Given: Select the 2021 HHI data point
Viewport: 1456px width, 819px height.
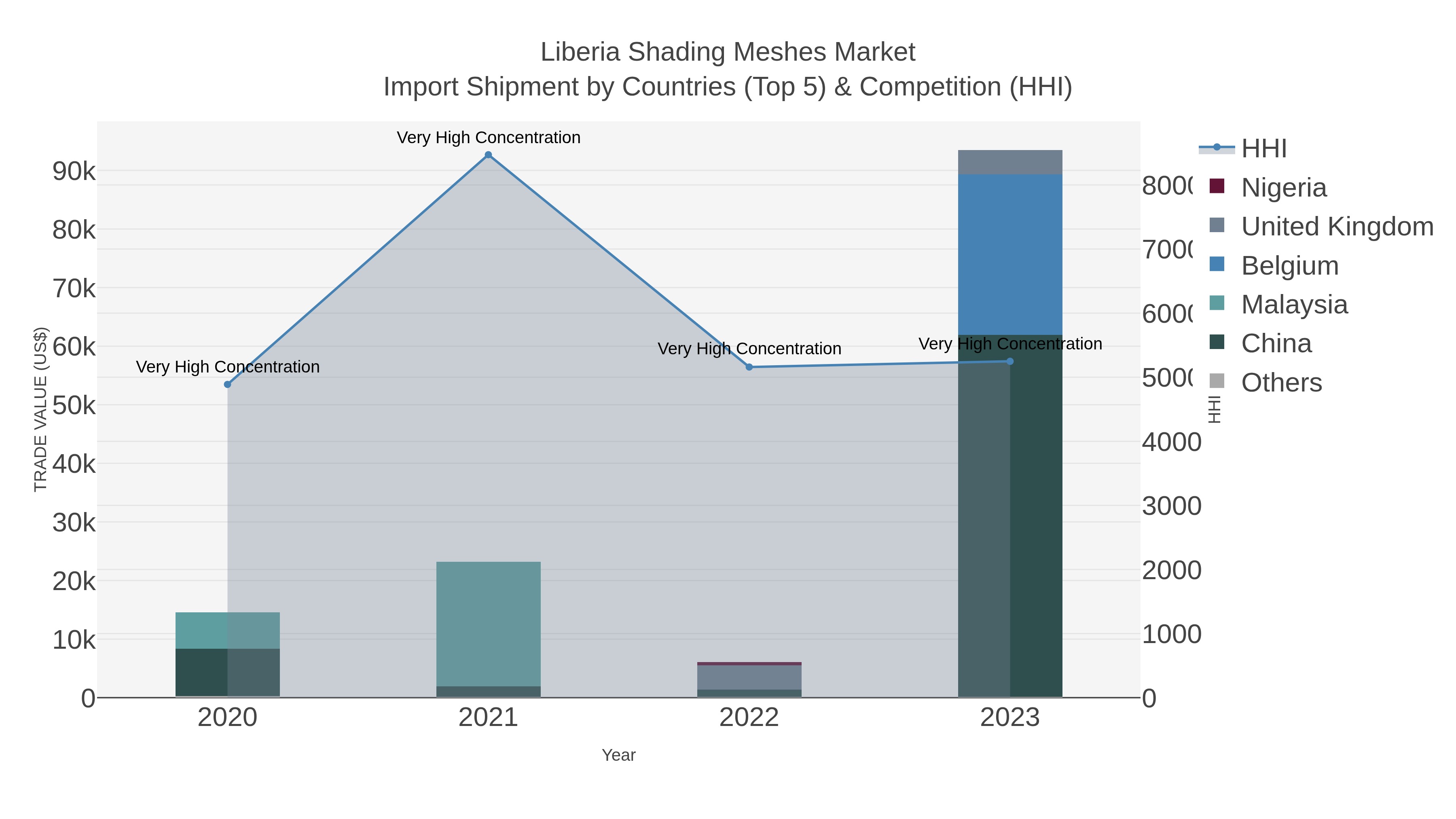Looking at the screenshot, I should [x=488, y=155].
